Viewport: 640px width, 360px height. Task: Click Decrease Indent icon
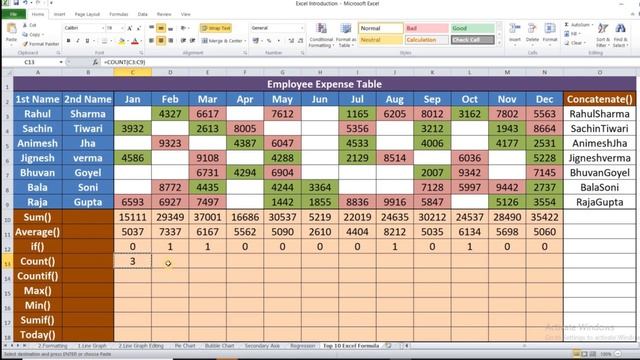183,40
